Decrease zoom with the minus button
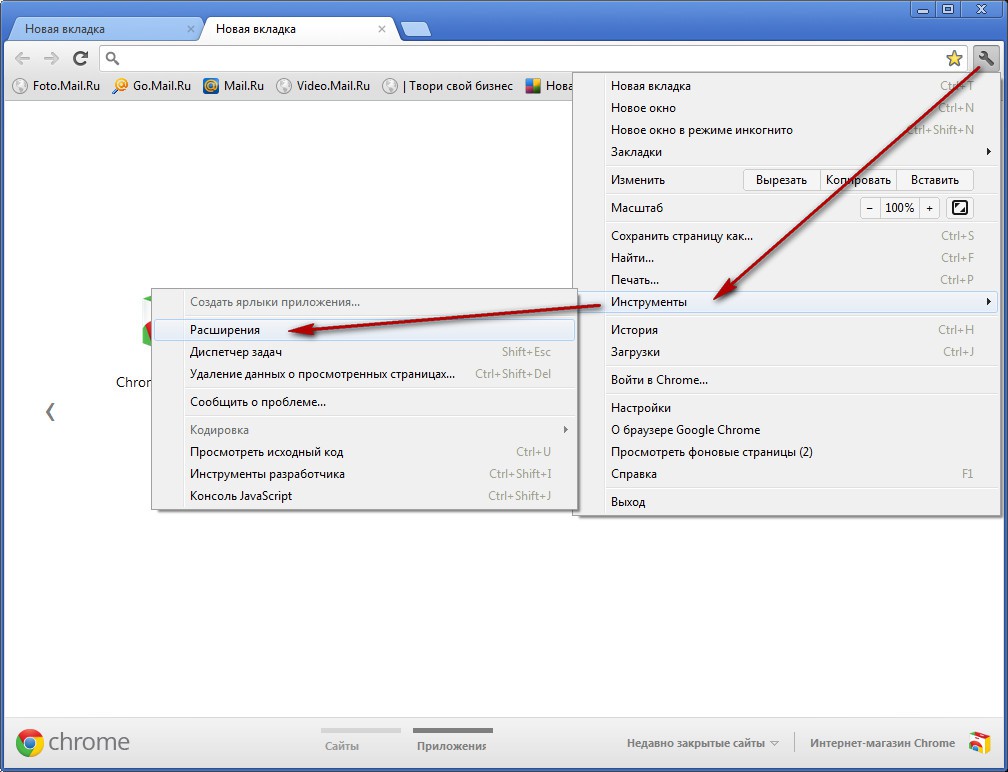The width and height of the screenshot is (1008, 772). [x=870, y=208]
